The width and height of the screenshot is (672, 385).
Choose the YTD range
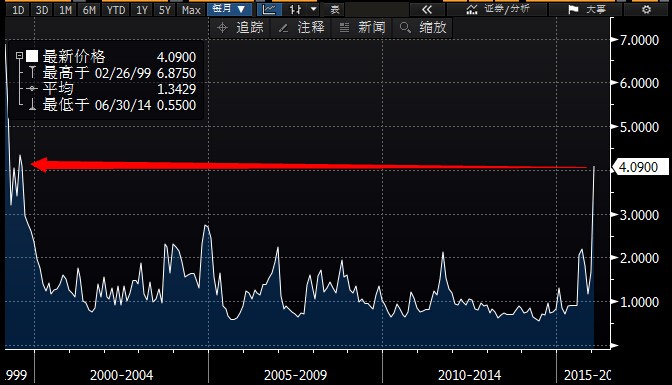[x=116, y=9]
